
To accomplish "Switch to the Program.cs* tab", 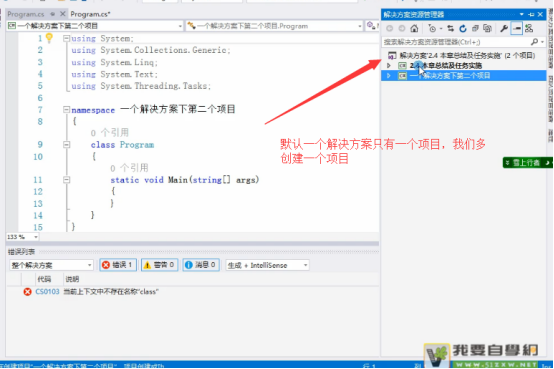I will [x=90, y=14].
